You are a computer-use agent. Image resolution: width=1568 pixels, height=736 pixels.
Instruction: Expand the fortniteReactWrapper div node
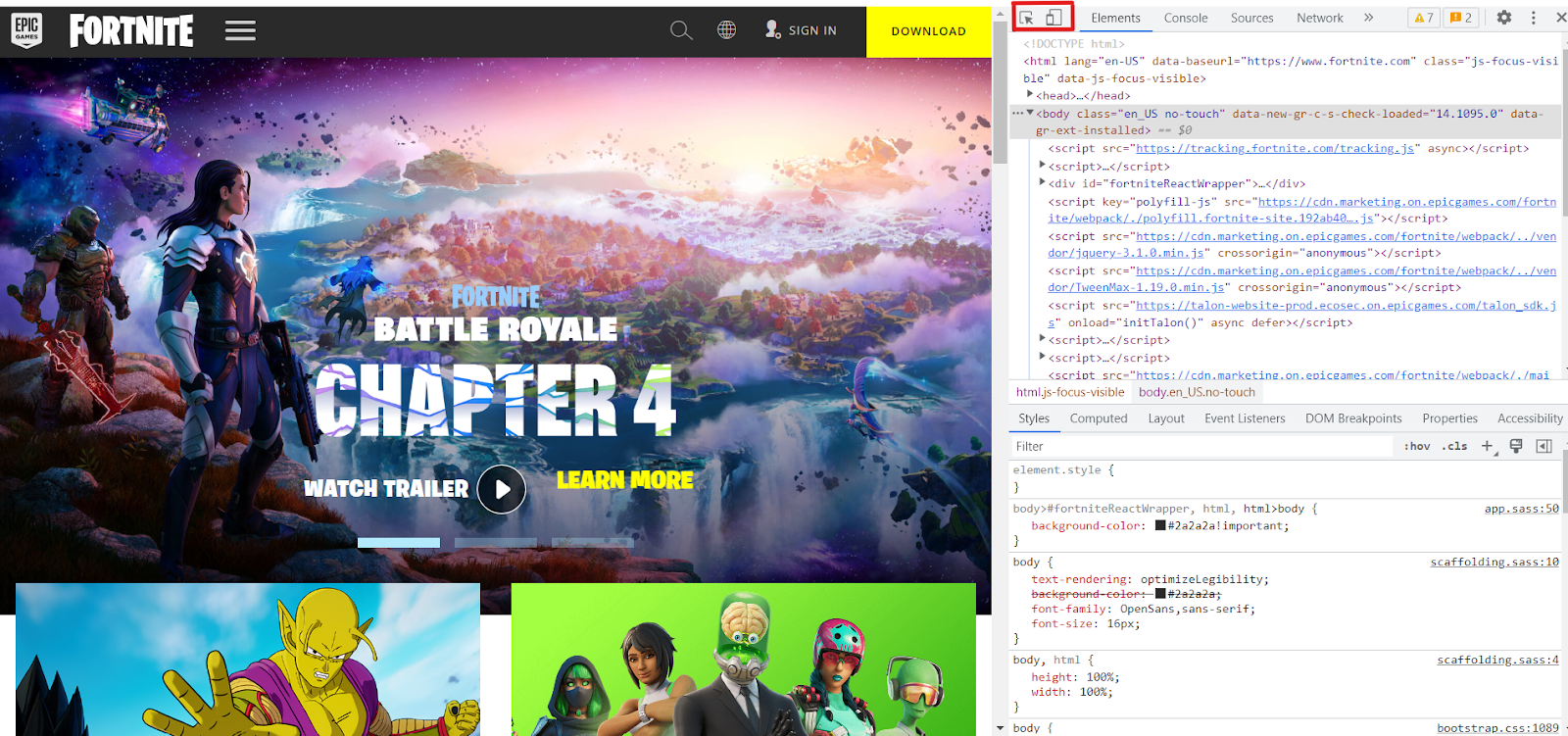point(1042,182)
